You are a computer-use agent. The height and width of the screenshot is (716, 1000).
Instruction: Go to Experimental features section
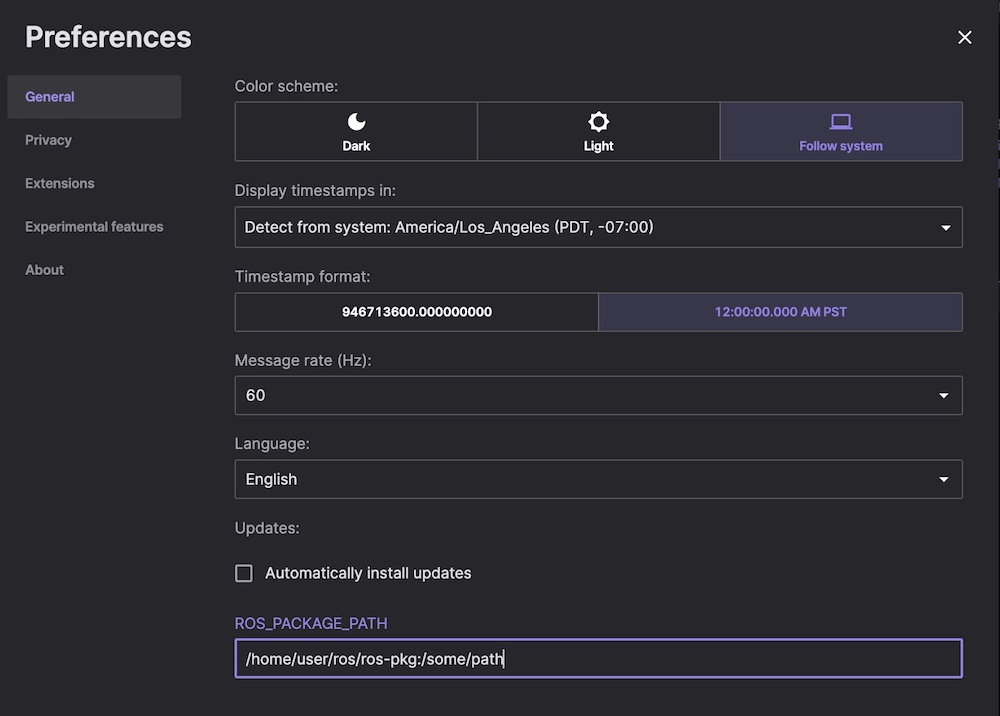[x=94, y=226]
